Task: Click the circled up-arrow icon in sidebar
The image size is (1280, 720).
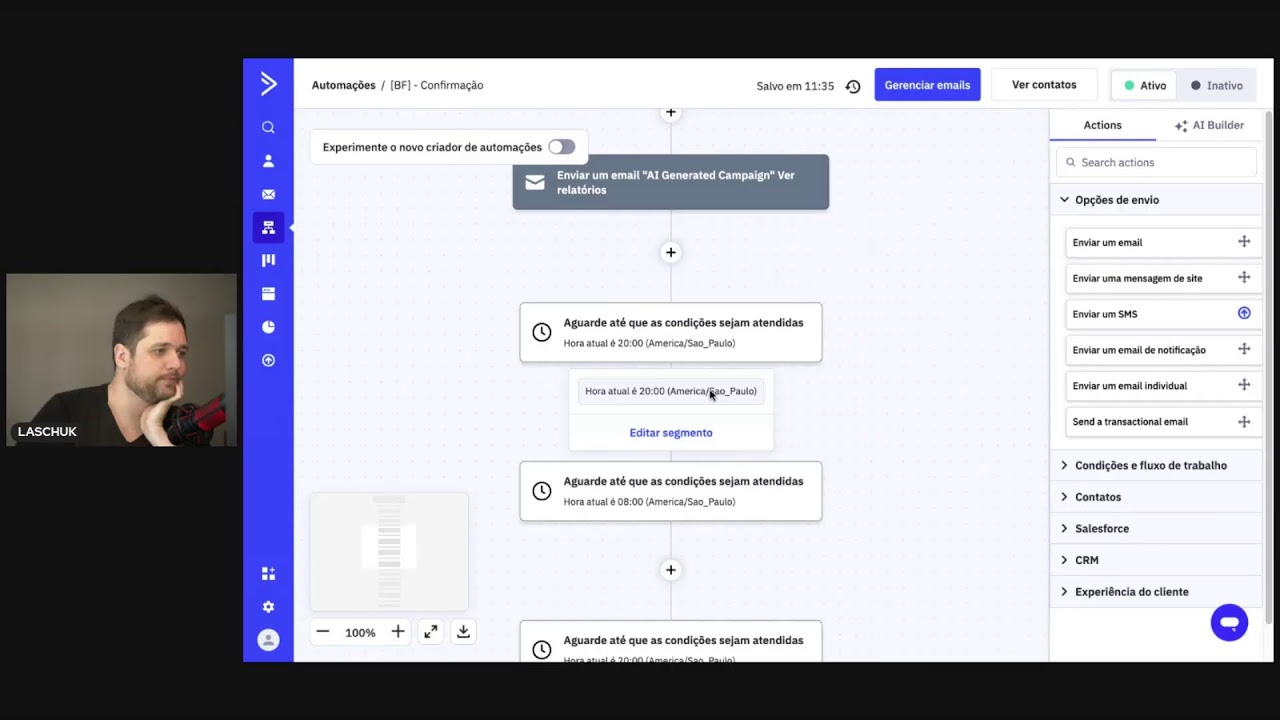Action: (x=268, y=360)
